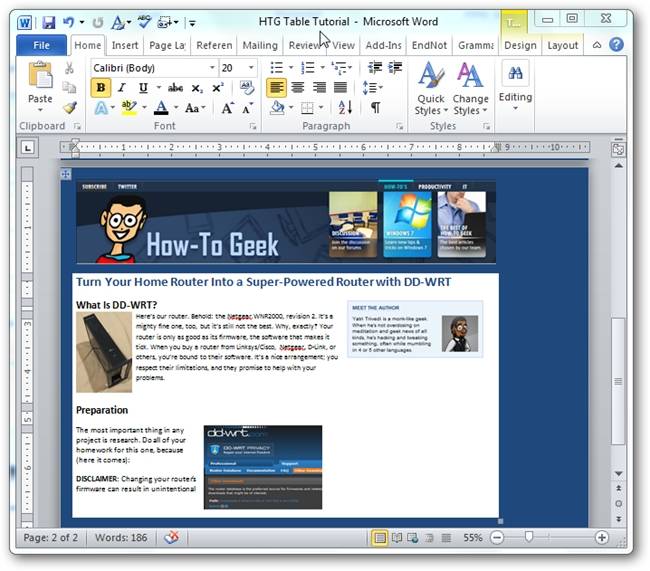Shrink font size with the smaller A icon
The width and height of the screenshot is (650, 571).
tap(248, 108)
